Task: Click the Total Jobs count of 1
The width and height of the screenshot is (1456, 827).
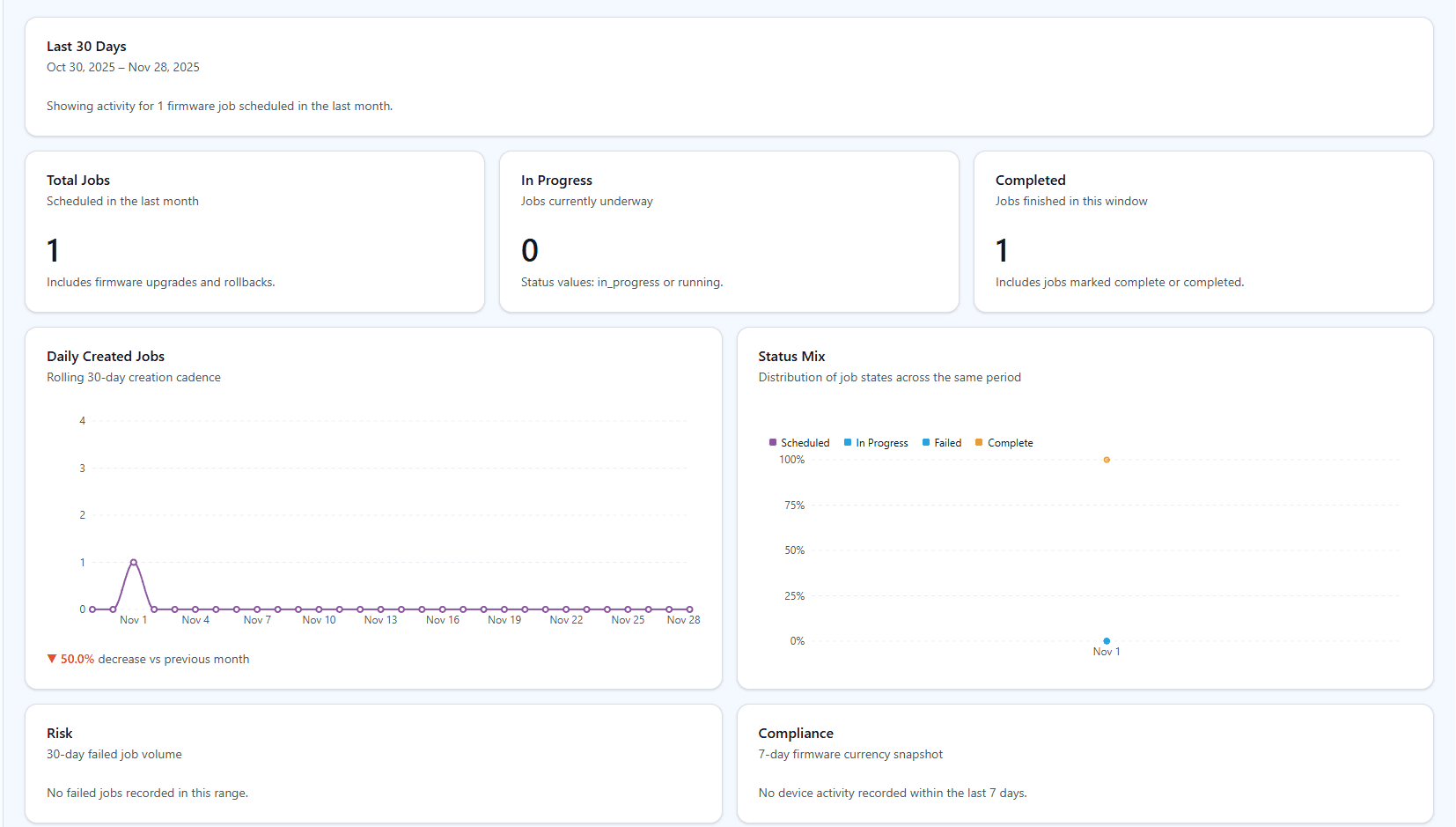Action: (x=54, y=250)
